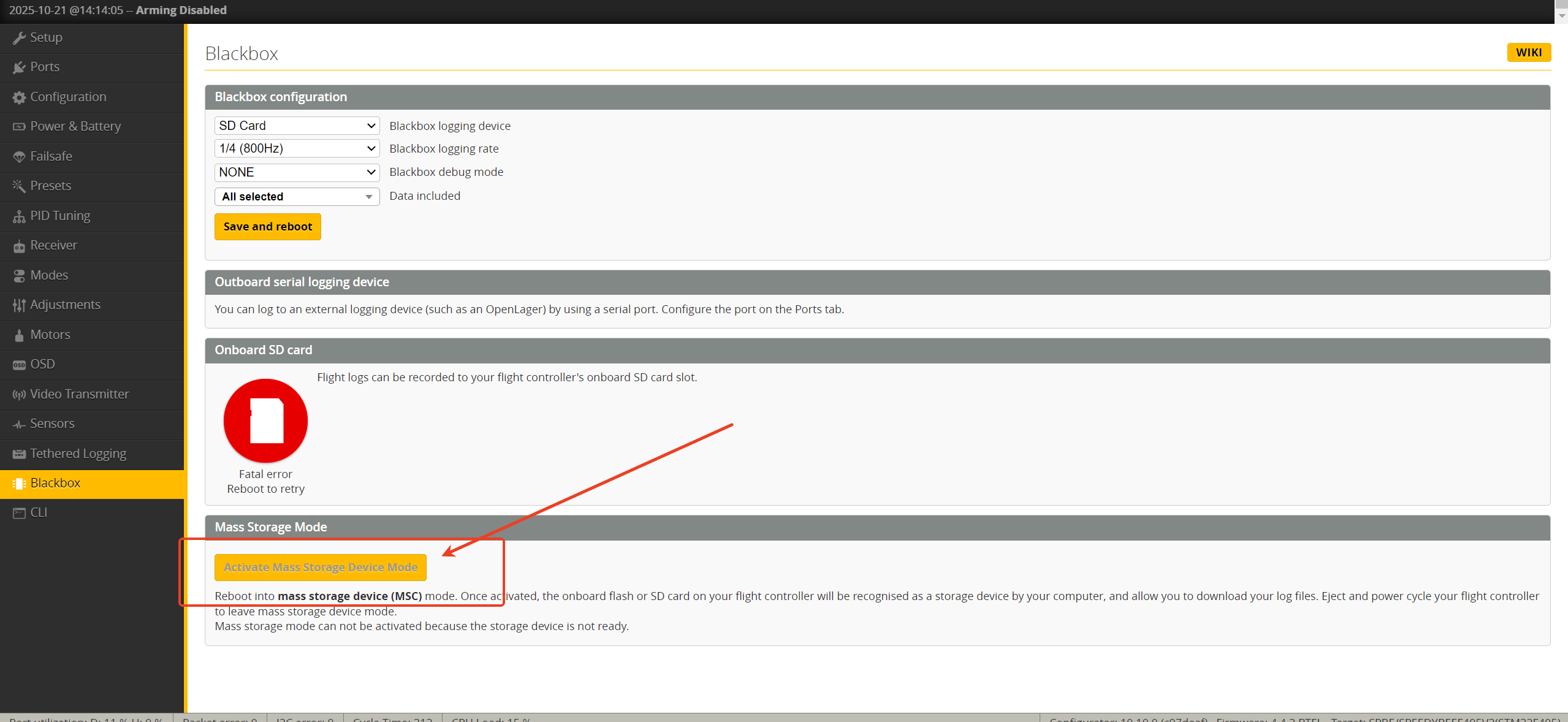This screenshot has height=722, width=1568.
Task: Open the Blackbox logging device dropdown
Action: click(x=297, y=126)
